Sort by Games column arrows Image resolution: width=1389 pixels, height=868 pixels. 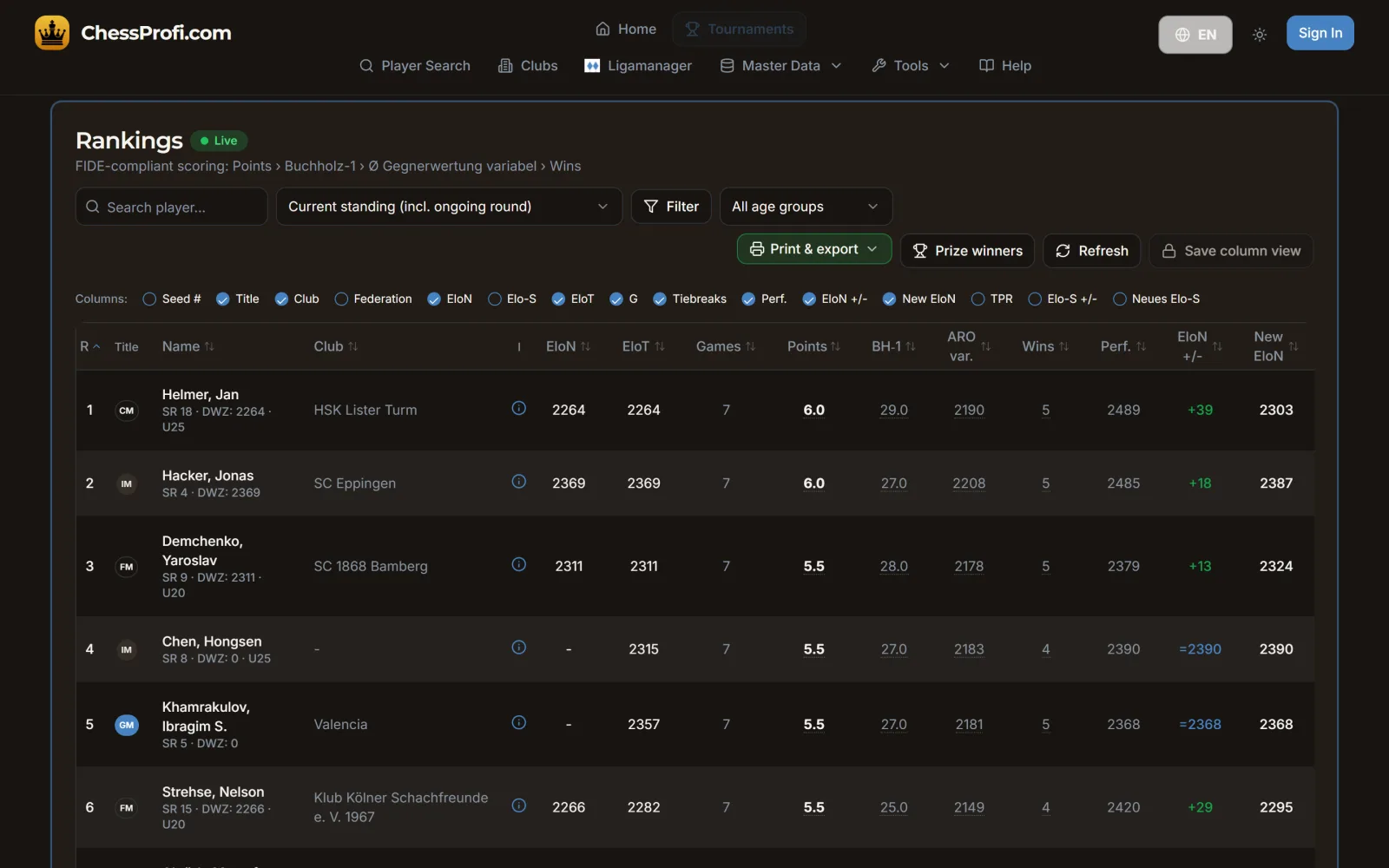pos(751,346)
